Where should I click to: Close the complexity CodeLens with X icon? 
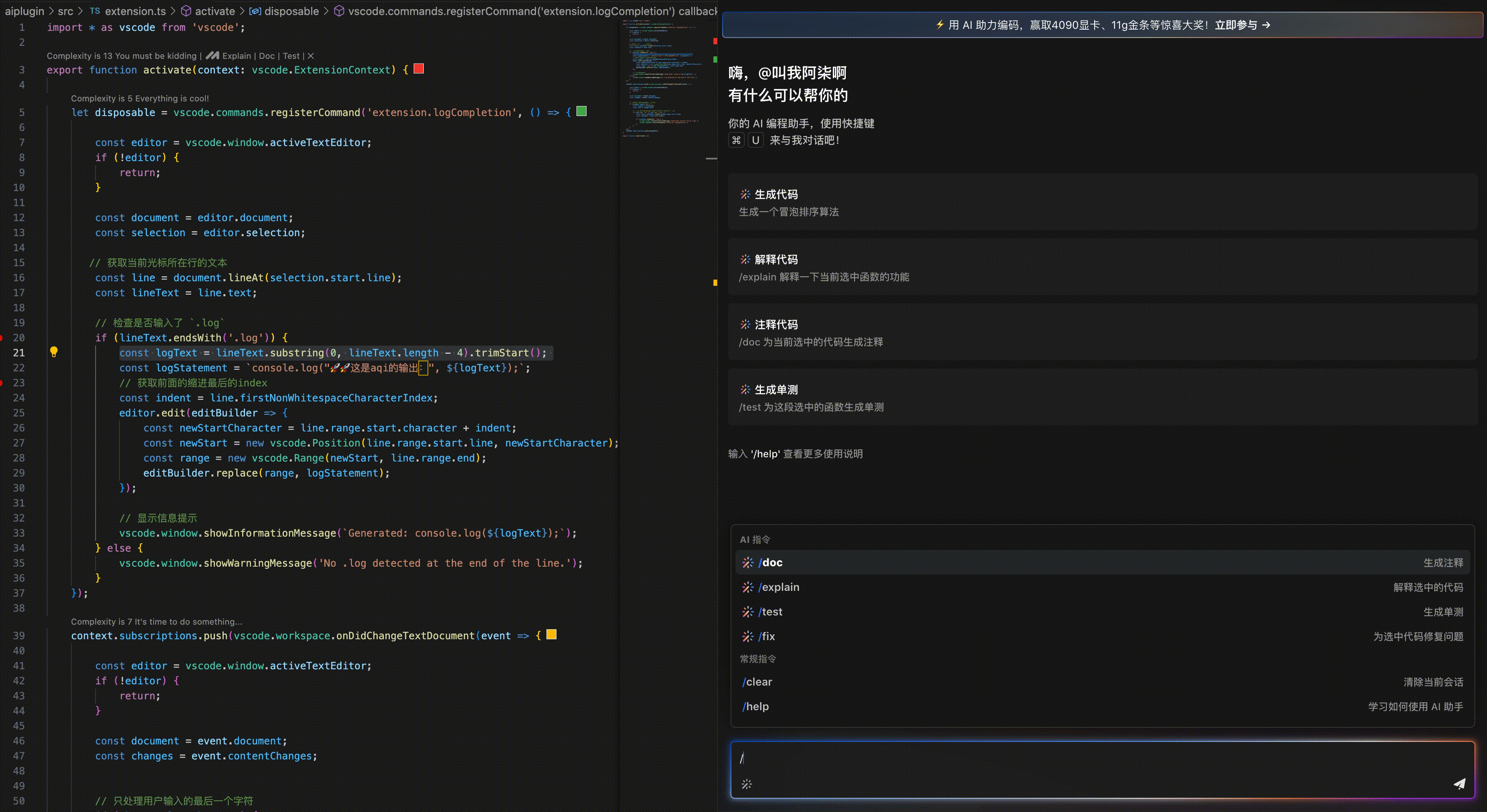(311, 56)
